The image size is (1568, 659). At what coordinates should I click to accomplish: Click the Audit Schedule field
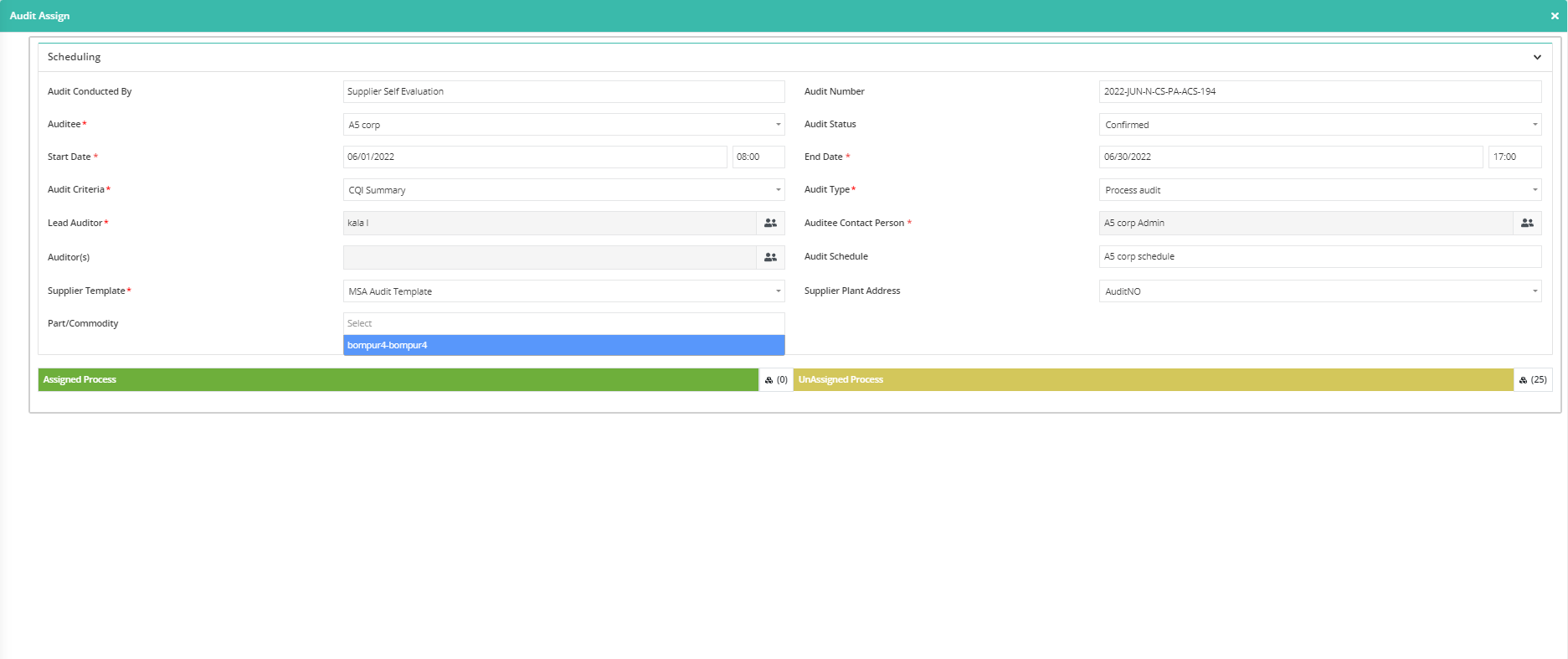pos(1320,256)
